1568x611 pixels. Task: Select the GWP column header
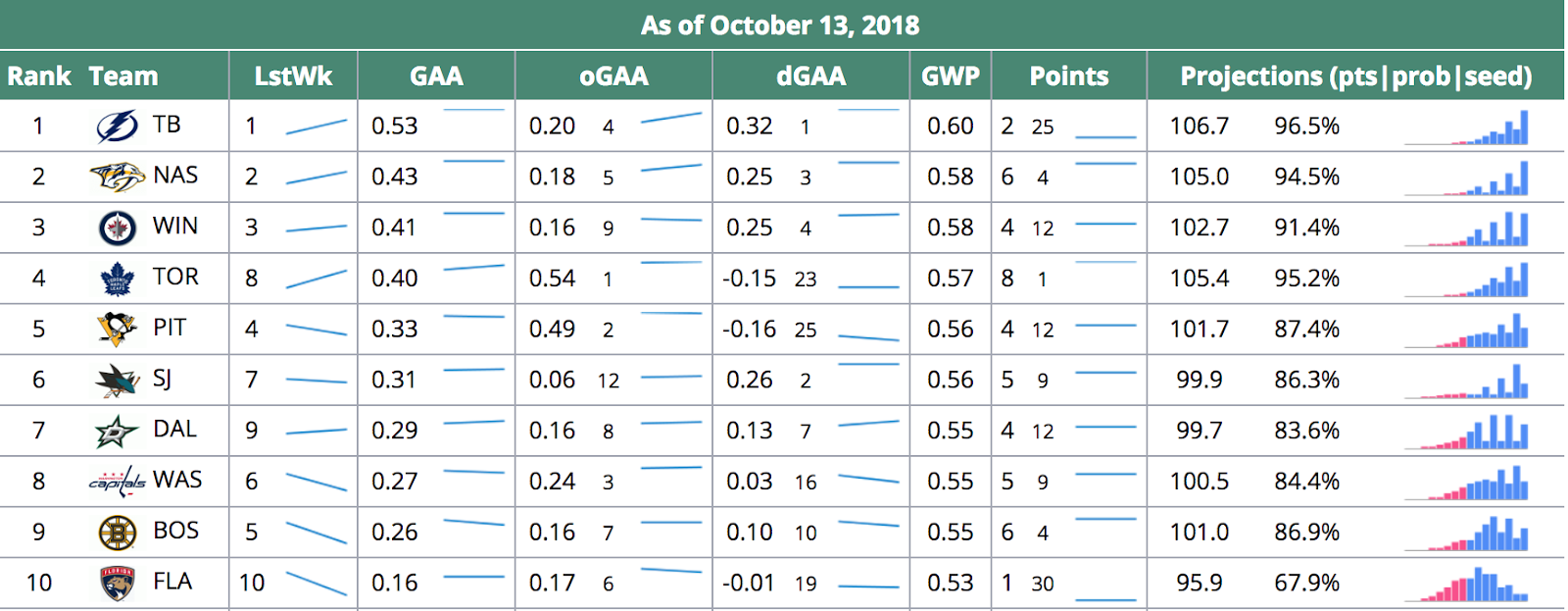[x=951, y=76]
